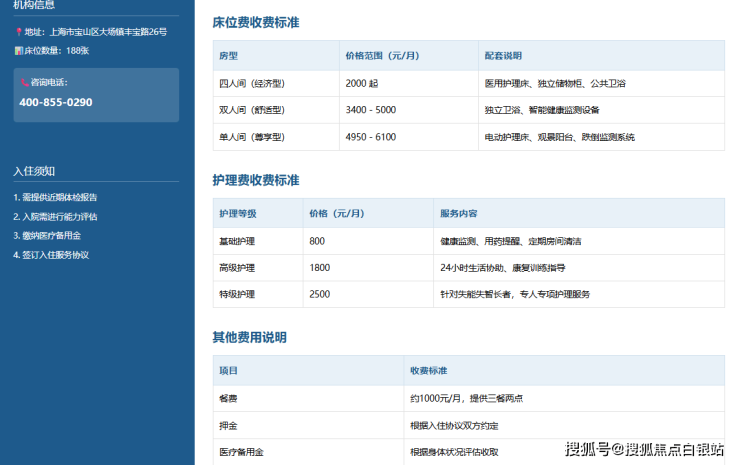Click the 医疗备用金 cell
The width and height of the screenshot is (740, 465).
(308, 452)
